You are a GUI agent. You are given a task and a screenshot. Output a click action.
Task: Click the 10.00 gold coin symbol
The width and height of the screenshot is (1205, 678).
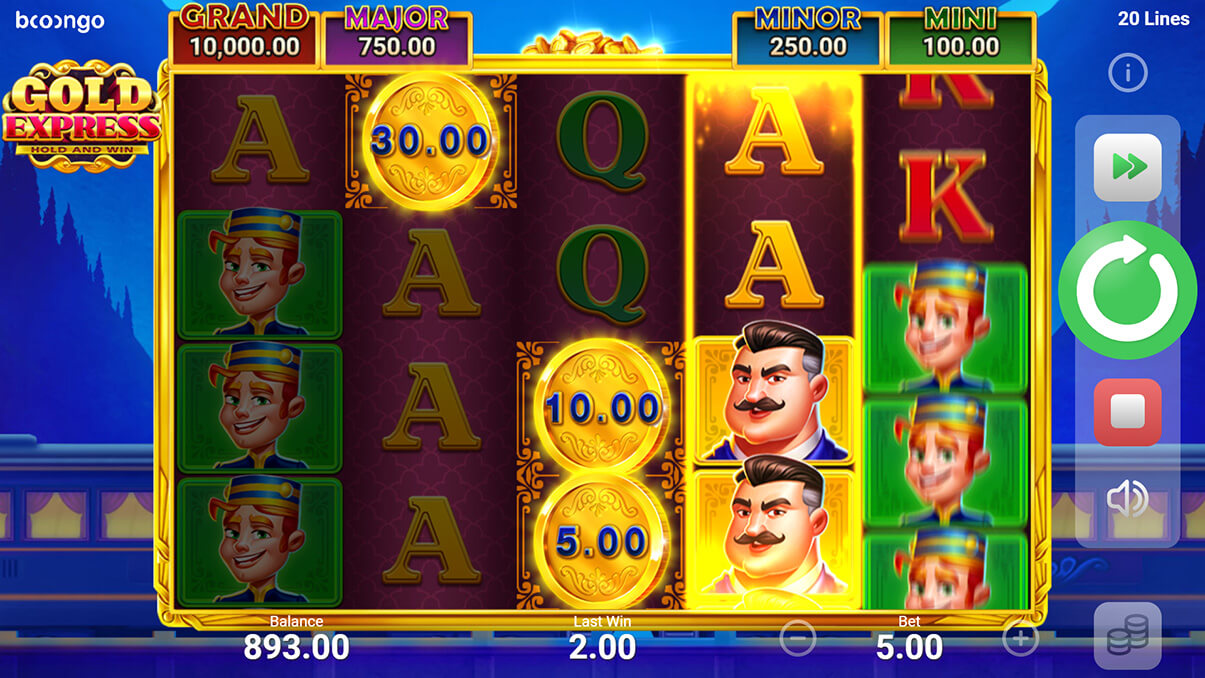(x=602, y=408)
